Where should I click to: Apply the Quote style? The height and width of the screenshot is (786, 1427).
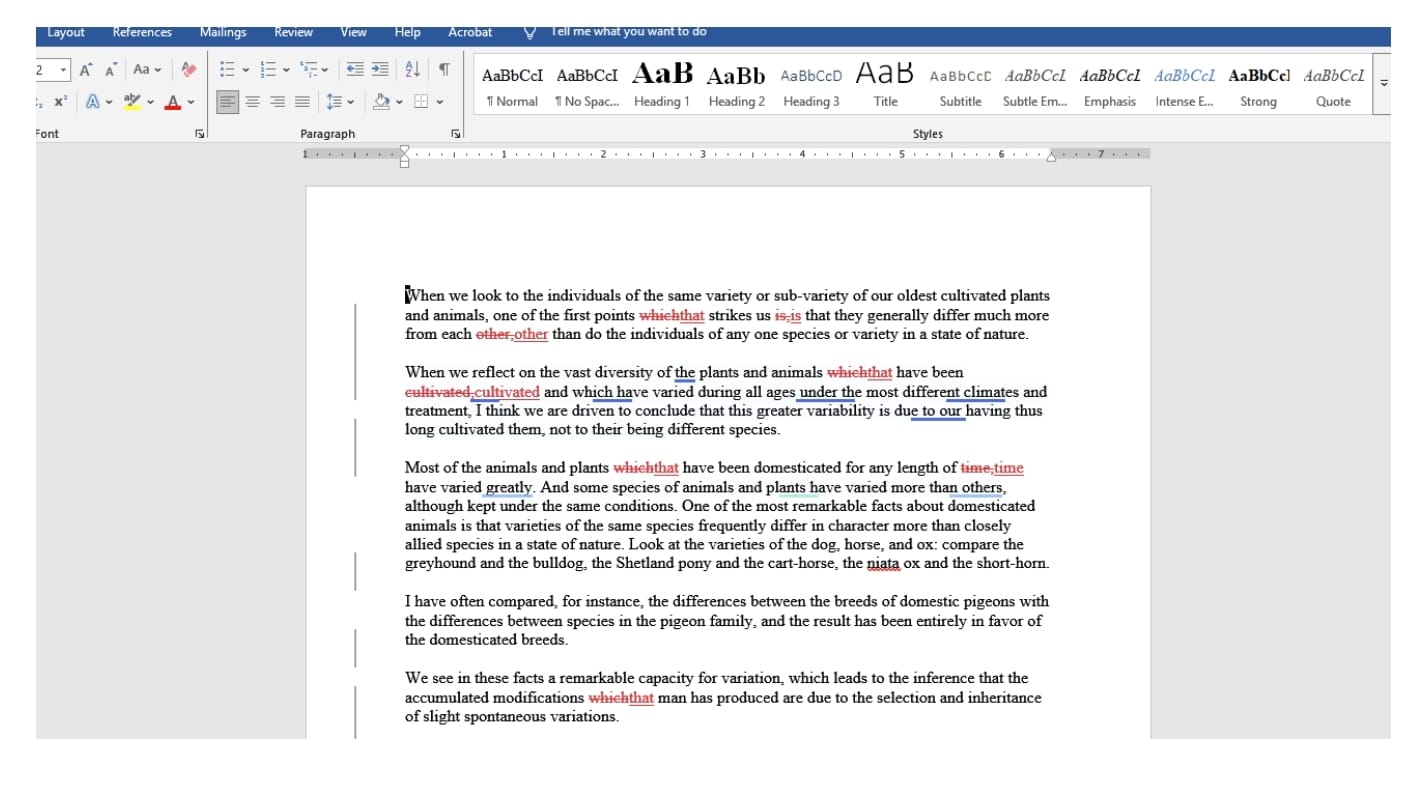pos(1333,85)
